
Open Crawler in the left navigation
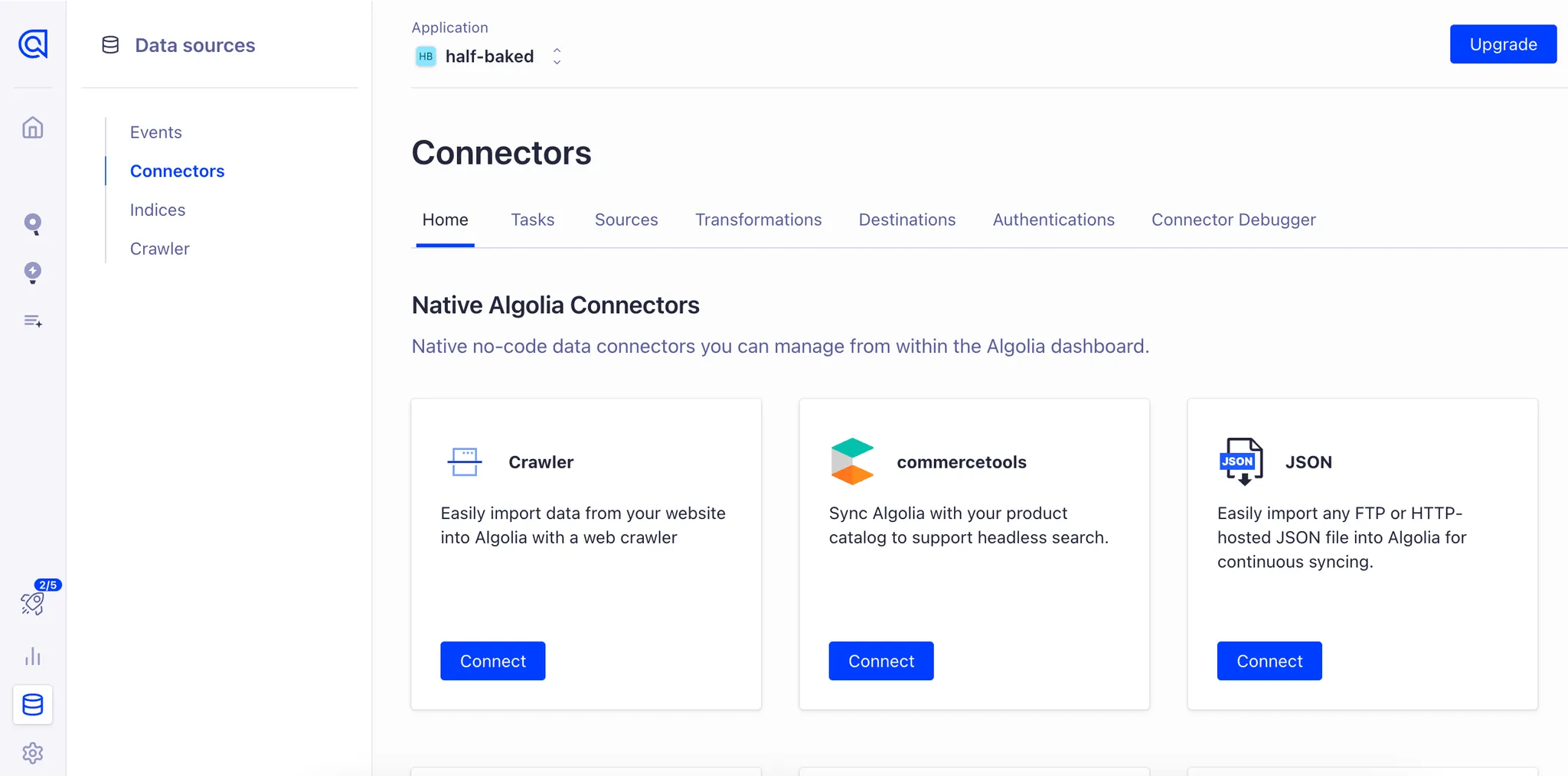(x=160, y=249)
